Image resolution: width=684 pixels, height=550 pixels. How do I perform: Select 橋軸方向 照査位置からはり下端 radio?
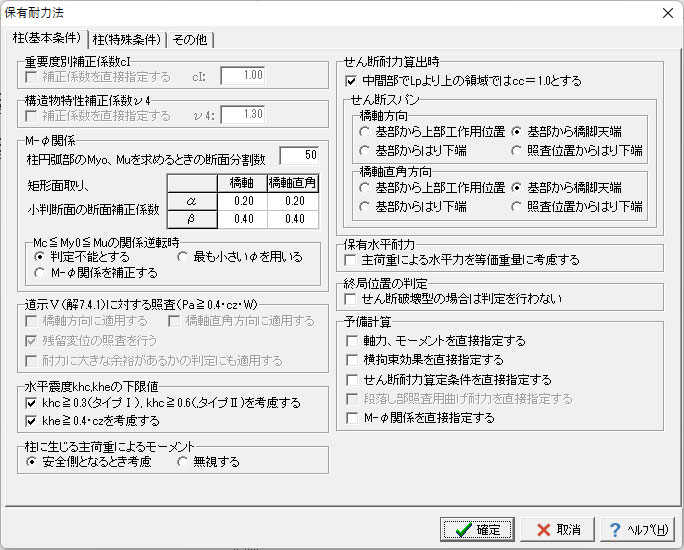pos(577,151)
